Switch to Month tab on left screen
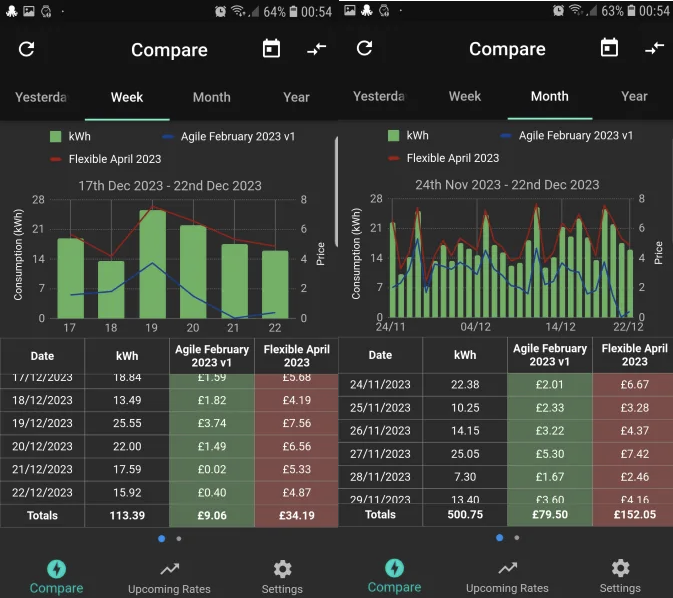 point(212,97)
